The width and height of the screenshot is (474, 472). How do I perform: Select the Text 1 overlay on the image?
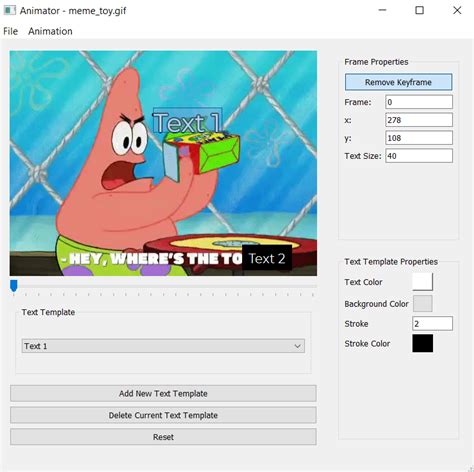click(187, 121)
